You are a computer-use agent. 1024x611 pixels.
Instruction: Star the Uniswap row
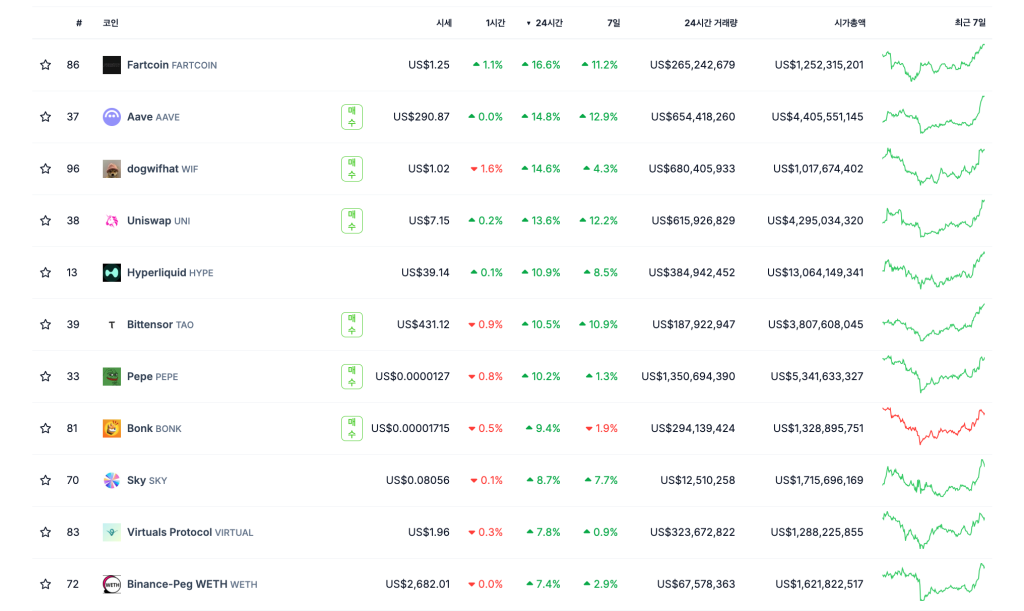(x=45, y=221)
